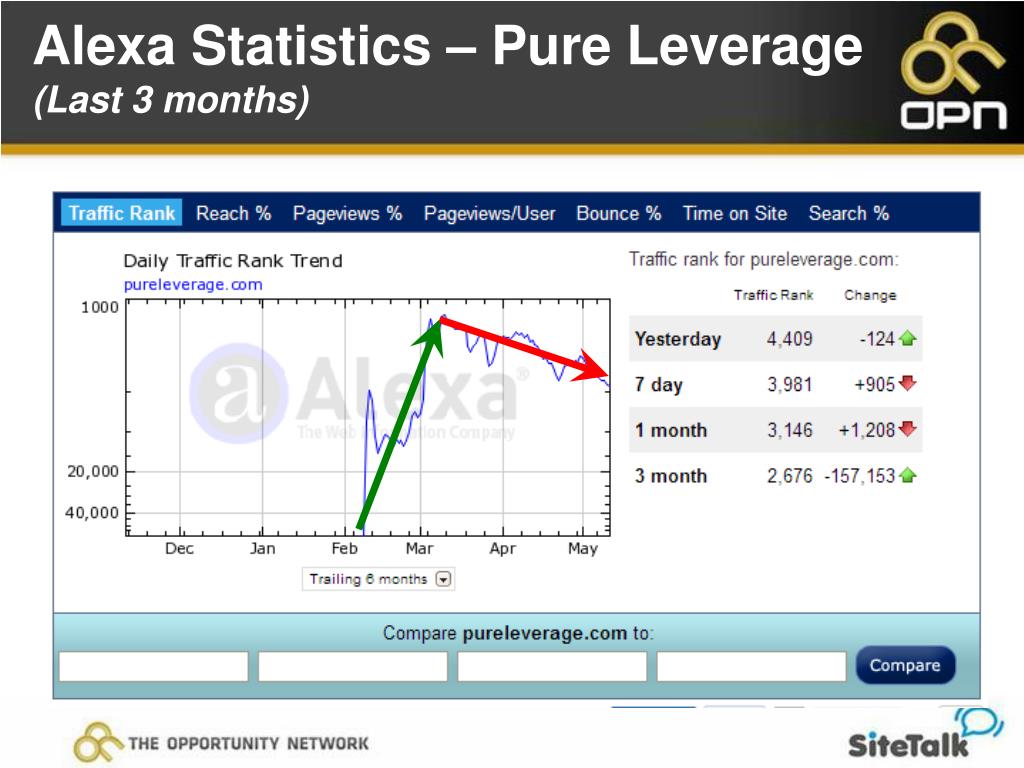Click the 3 month rank value 2,676

pyautogui.click(x=790, y=476)
